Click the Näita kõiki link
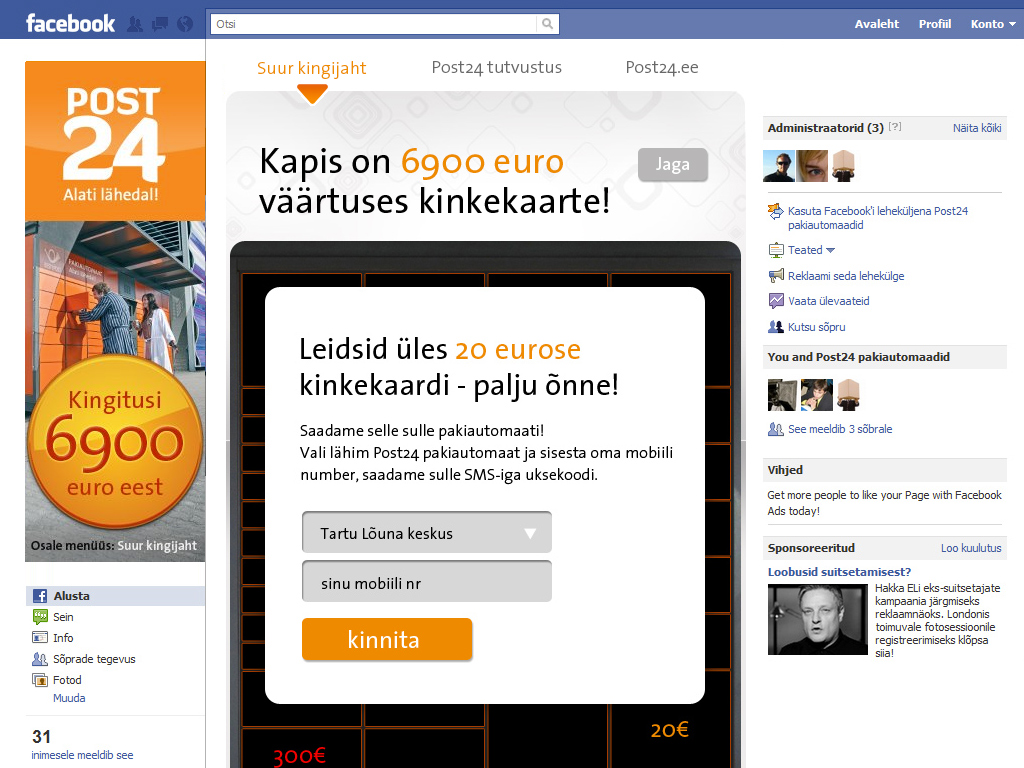Image resolution: width=1024 pixels, height=768 pixels. coord(976,128)
